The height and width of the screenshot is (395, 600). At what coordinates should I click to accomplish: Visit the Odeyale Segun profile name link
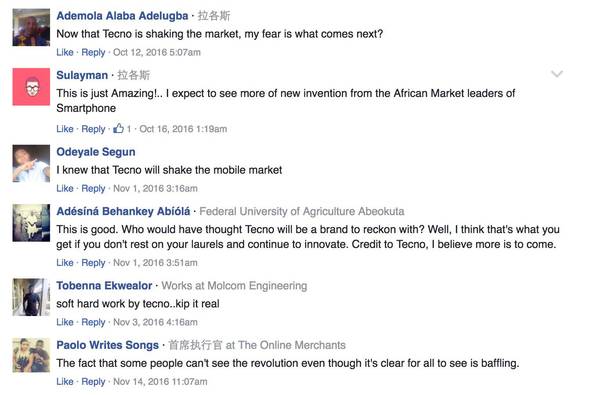tap(96, 152)
